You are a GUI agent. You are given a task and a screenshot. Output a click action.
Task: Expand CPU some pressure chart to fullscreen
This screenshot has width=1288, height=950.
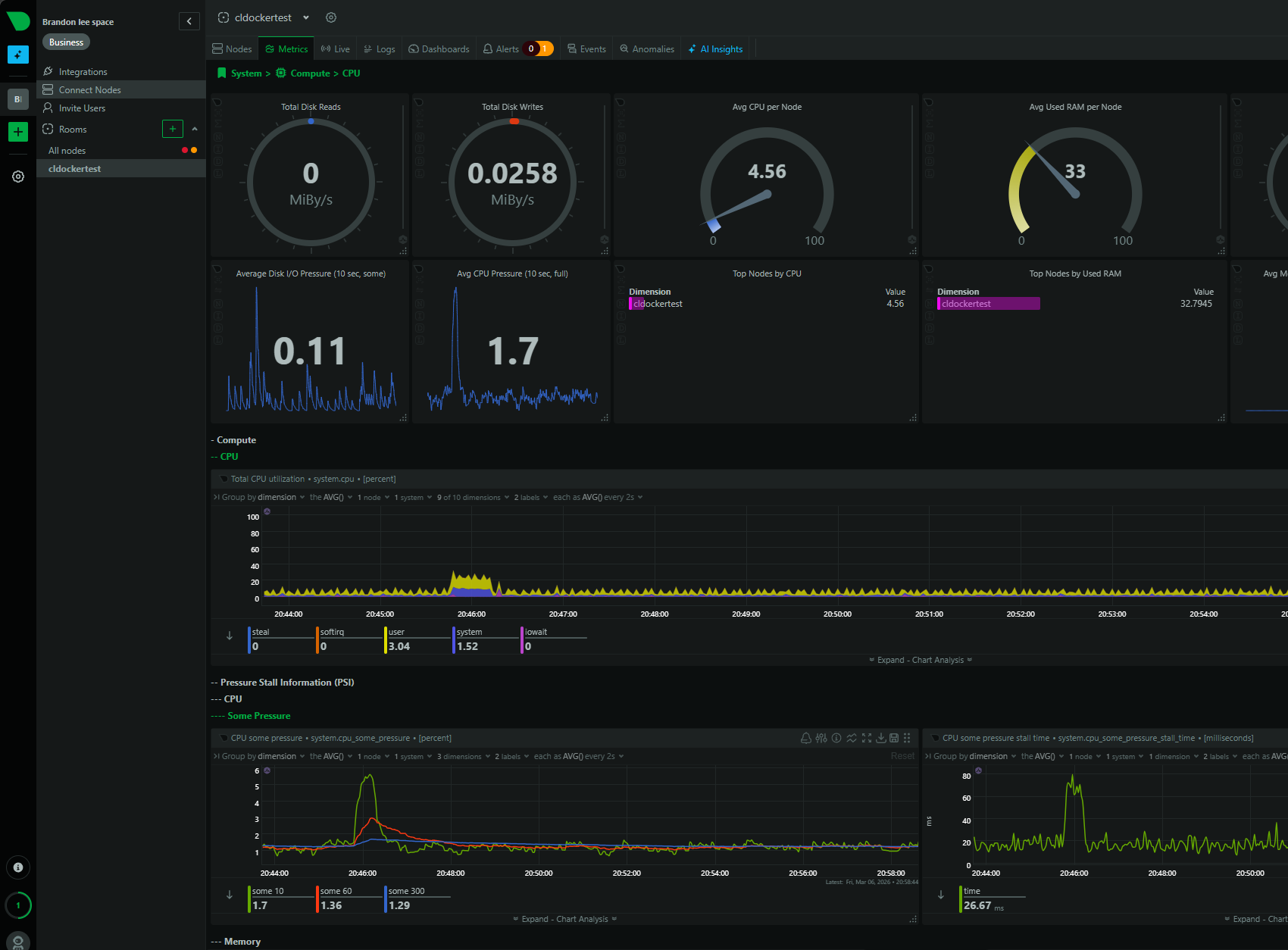[x=867, y=738]
